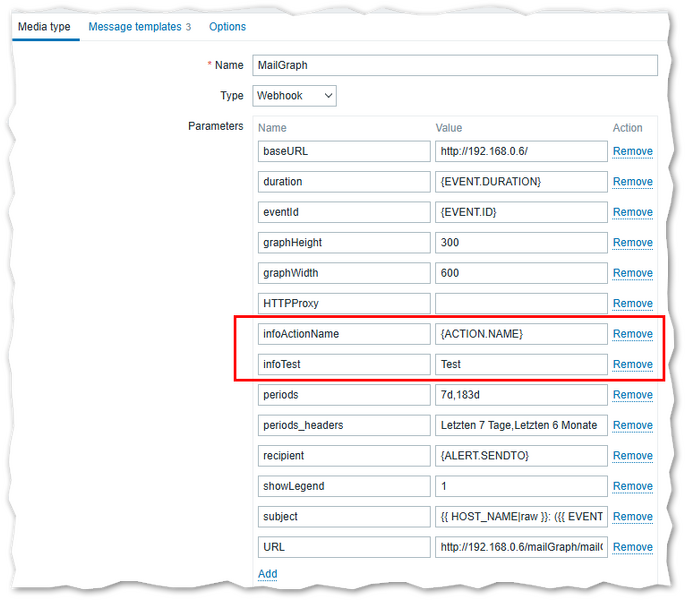Click the Name field containing MailGraph
The width and height of the screenshot is (685, 600).
coord(454,65)
